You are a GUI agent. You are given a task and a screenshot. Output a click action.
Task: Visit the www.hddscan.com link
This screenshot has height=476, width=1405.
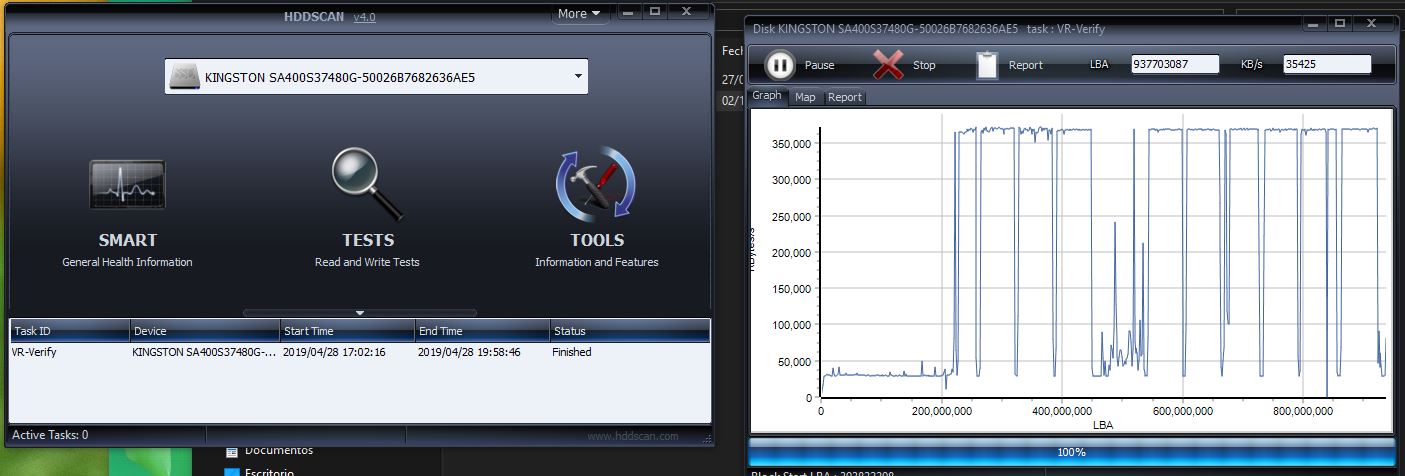pos(632,436)
